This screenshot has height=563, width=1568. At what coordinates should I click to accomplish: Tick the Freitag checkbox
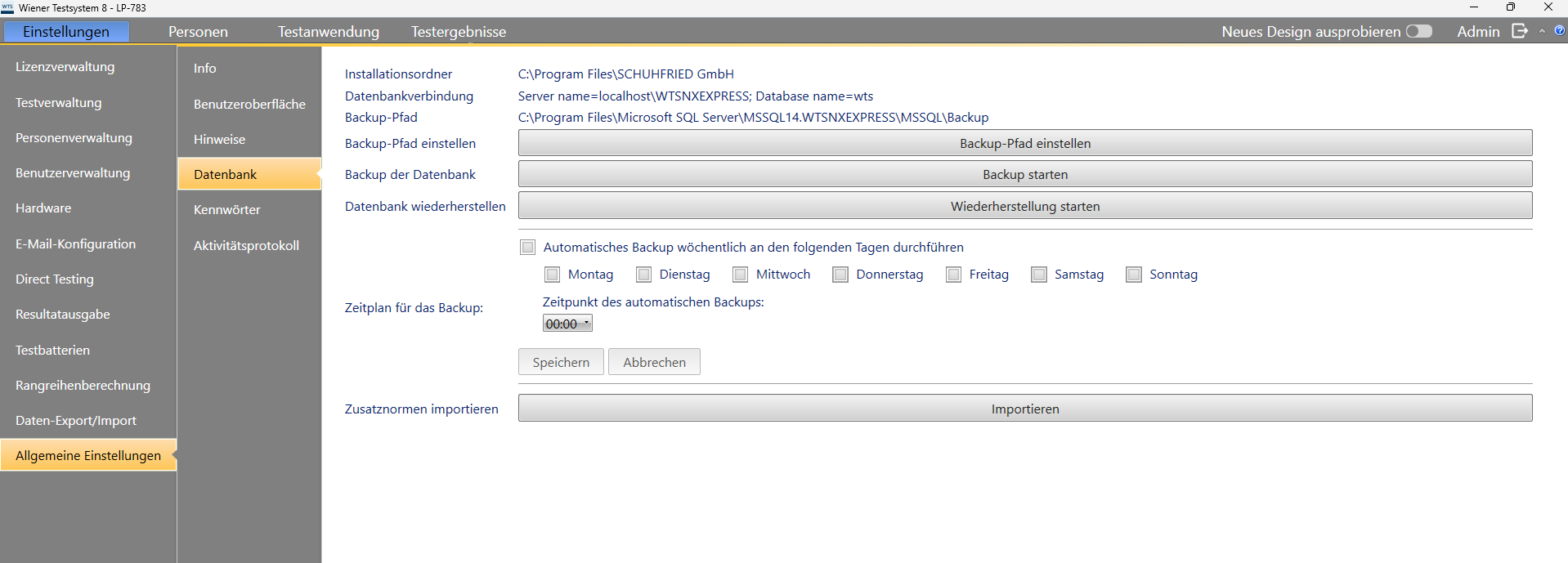click(x=953, y=275)
